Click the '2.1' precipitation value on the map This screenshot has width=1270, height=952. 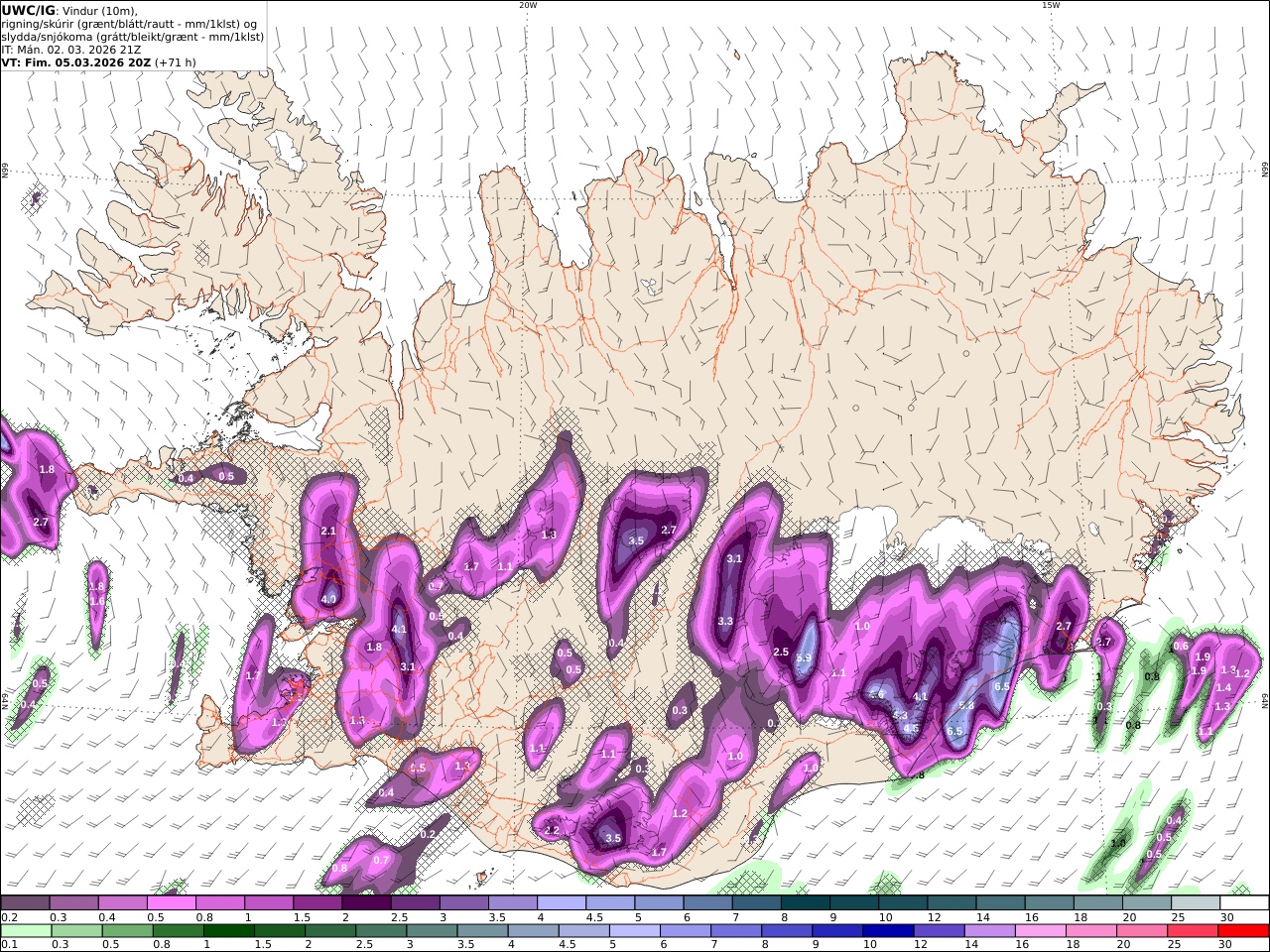328,532
